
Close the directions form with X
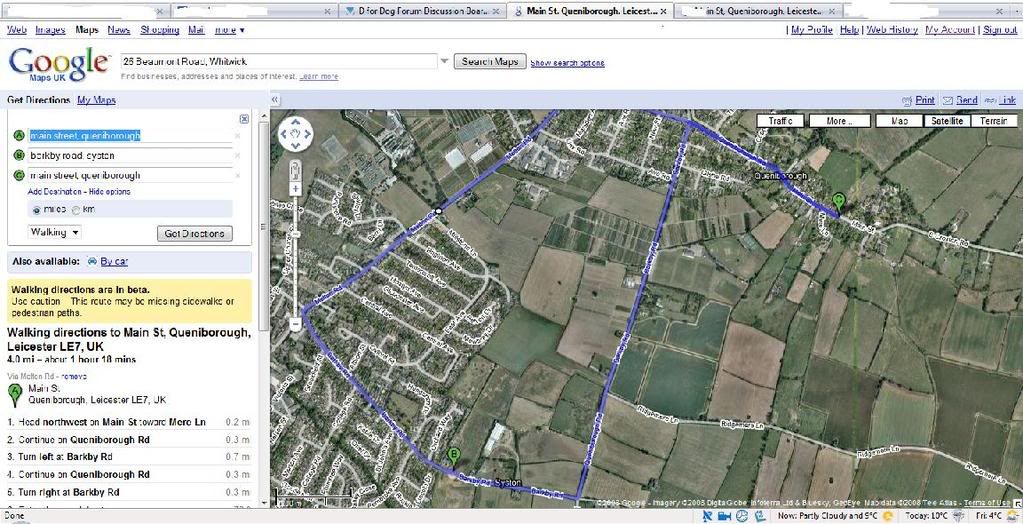[244, 119]
